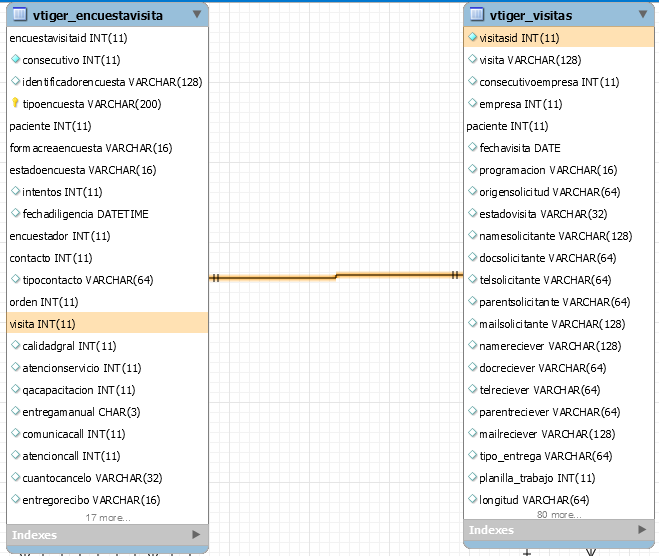Click the vtiger_encuestavisita table icon
Viewport: 659px width, 556px height.
(x=19, y=14)
